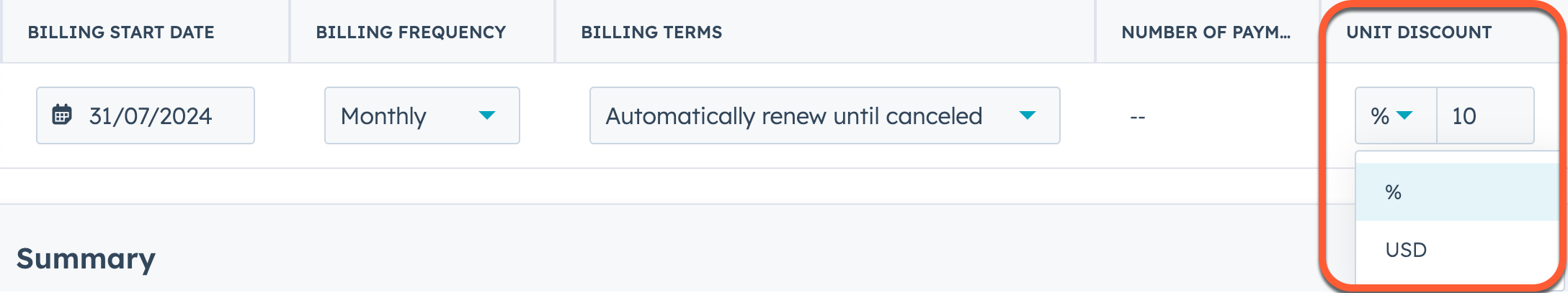Click the caret arrow beside Monthly

tap(487, 115)
